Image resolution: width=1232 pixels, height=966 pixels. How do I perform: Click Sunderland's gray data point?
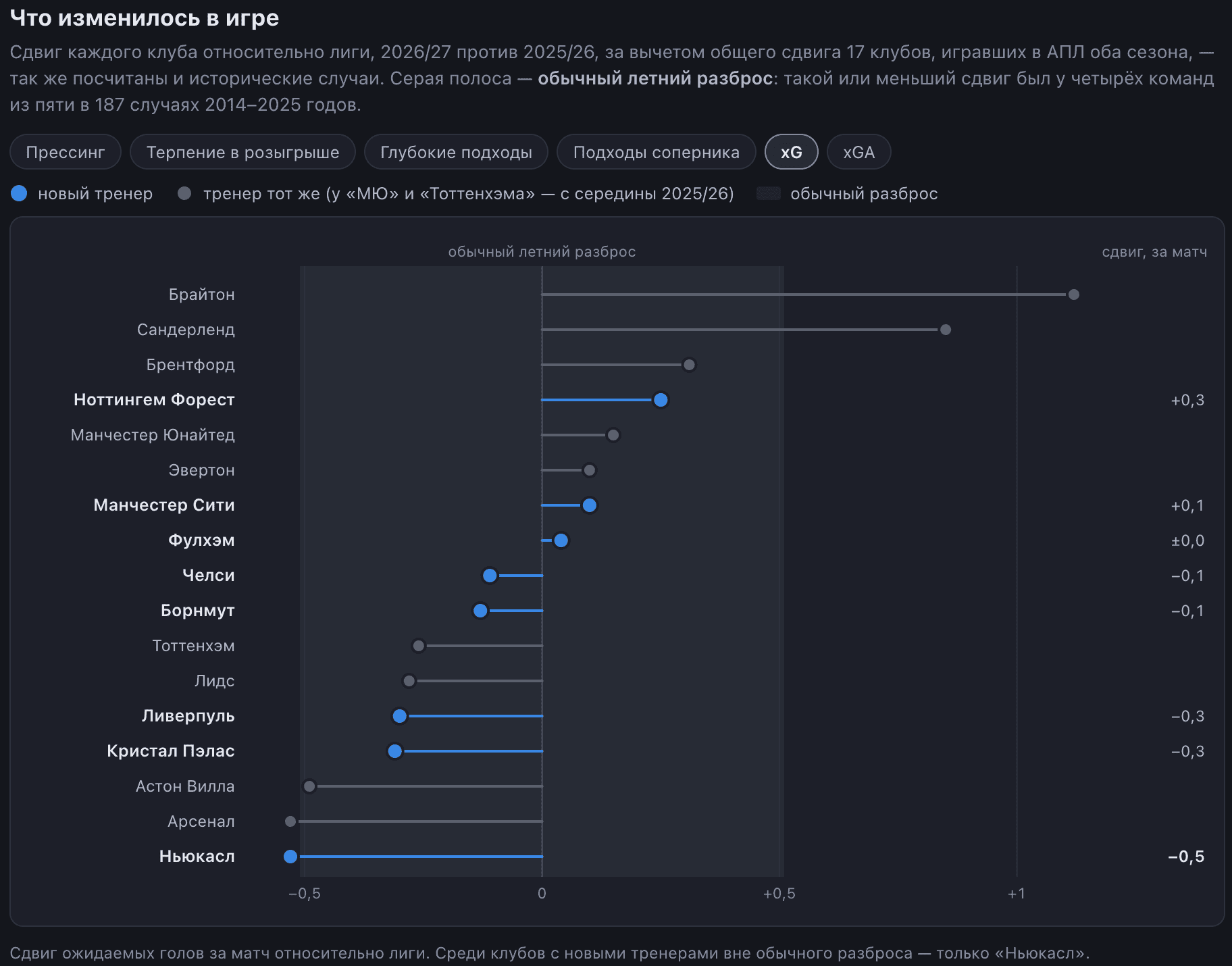pos(946,330)
